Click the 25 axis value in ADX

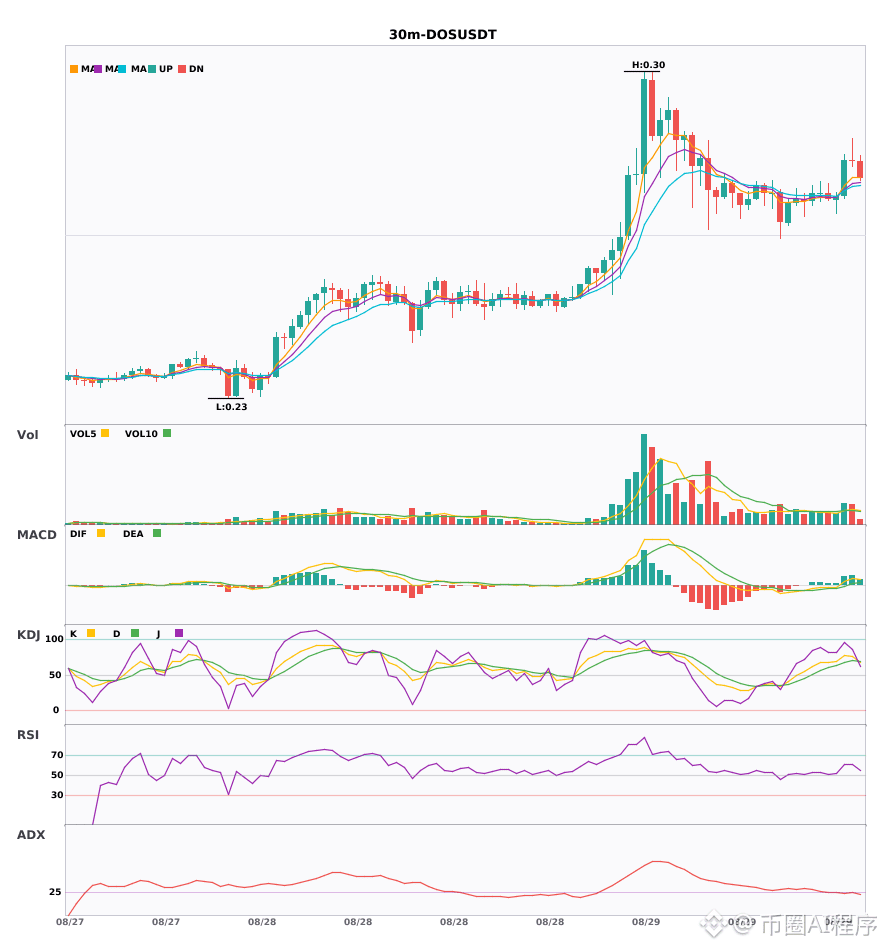pyautogui.click(x=55, y=892)
